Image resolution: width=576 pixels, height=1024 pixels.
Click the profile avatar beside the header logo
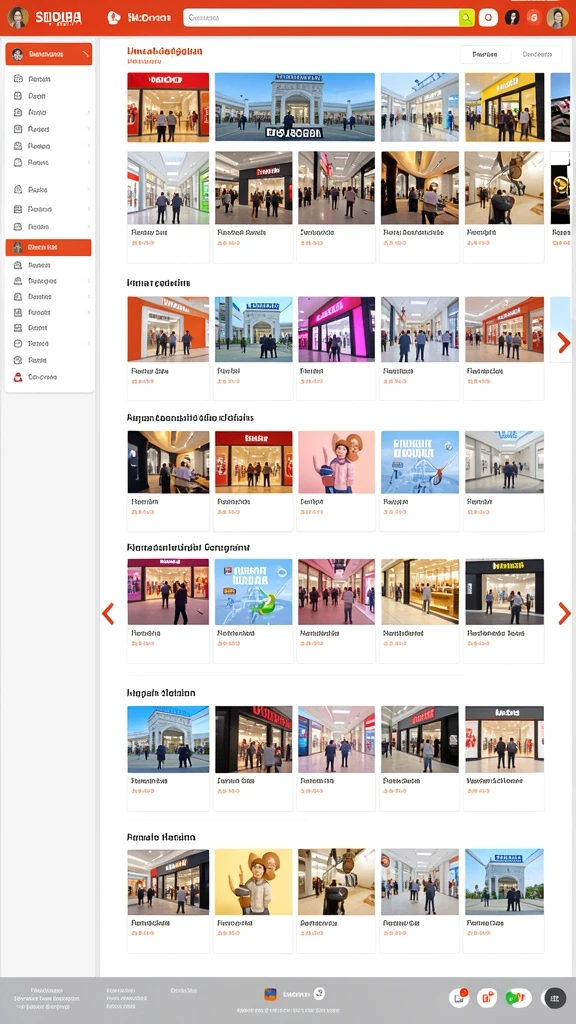(18, 18)
